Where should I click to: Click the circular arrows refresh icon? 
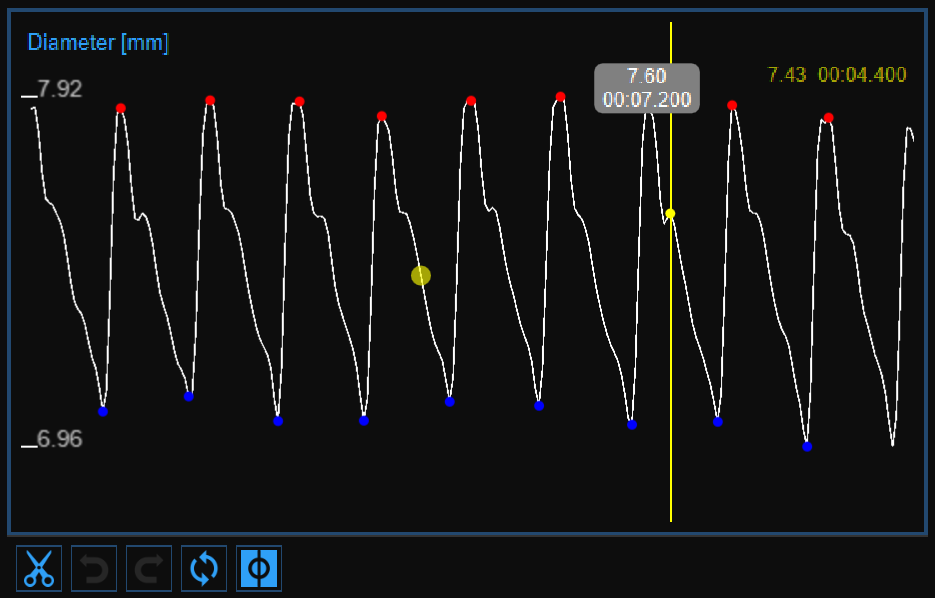tap(204, 568)
